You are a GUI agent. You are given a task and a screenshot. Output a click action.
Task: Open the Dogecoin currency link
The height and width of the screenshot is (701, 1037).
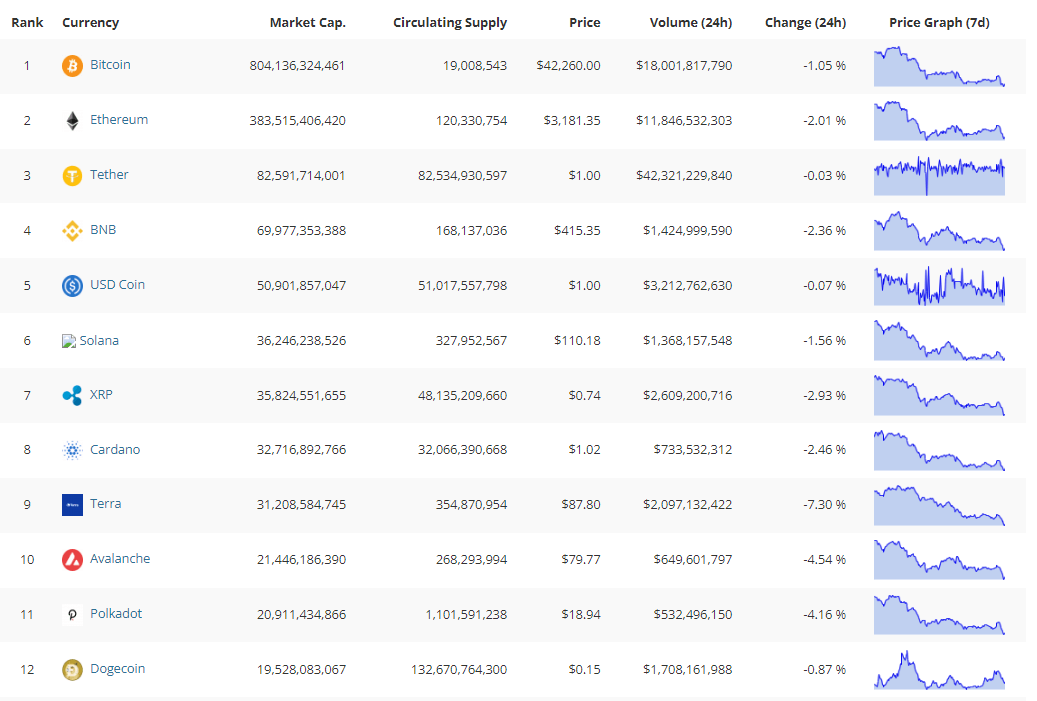[x=118, y=668]
